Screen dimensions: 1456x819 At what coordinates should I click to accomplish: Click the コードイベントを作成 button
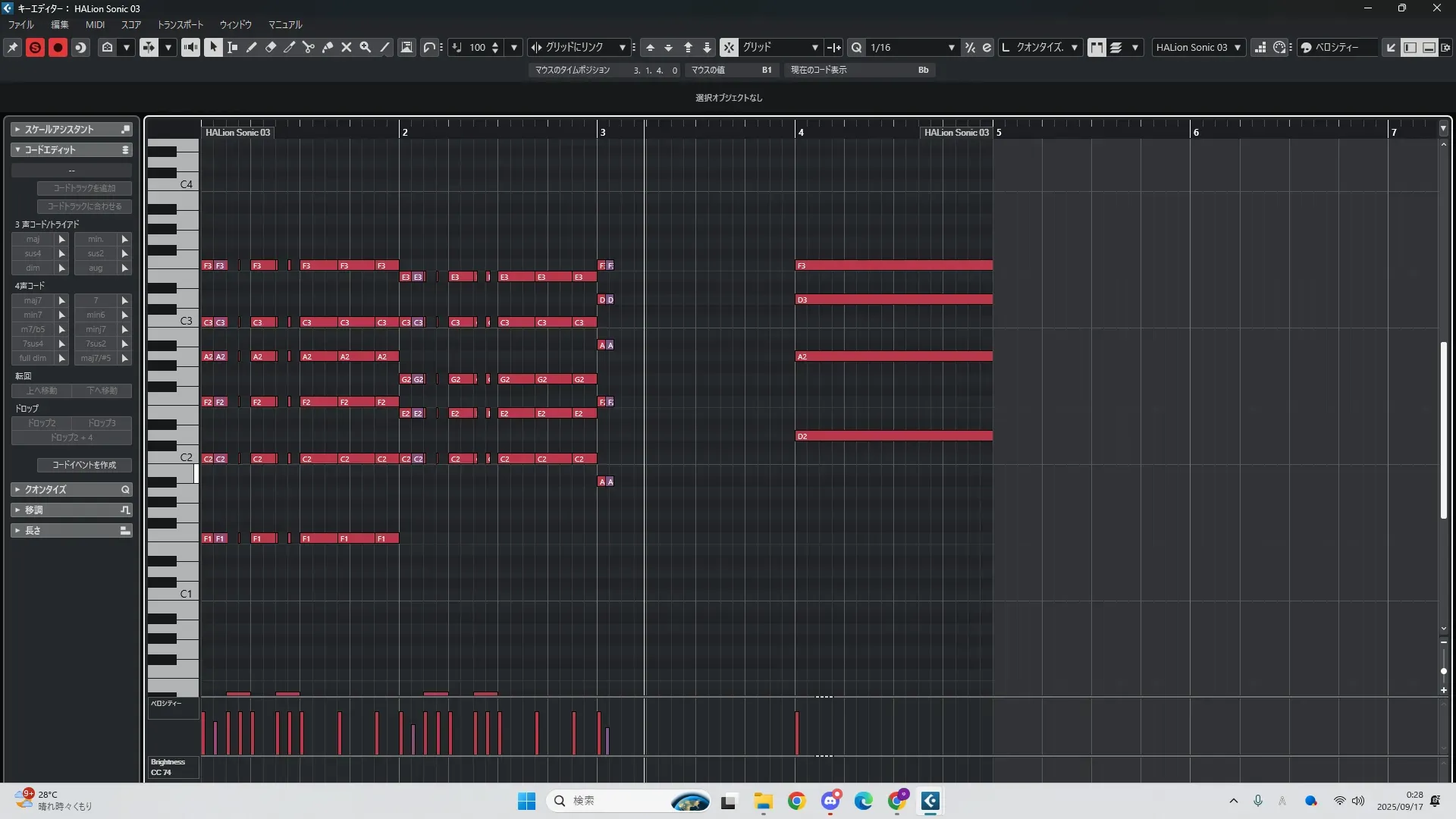(x=84, y=465)
